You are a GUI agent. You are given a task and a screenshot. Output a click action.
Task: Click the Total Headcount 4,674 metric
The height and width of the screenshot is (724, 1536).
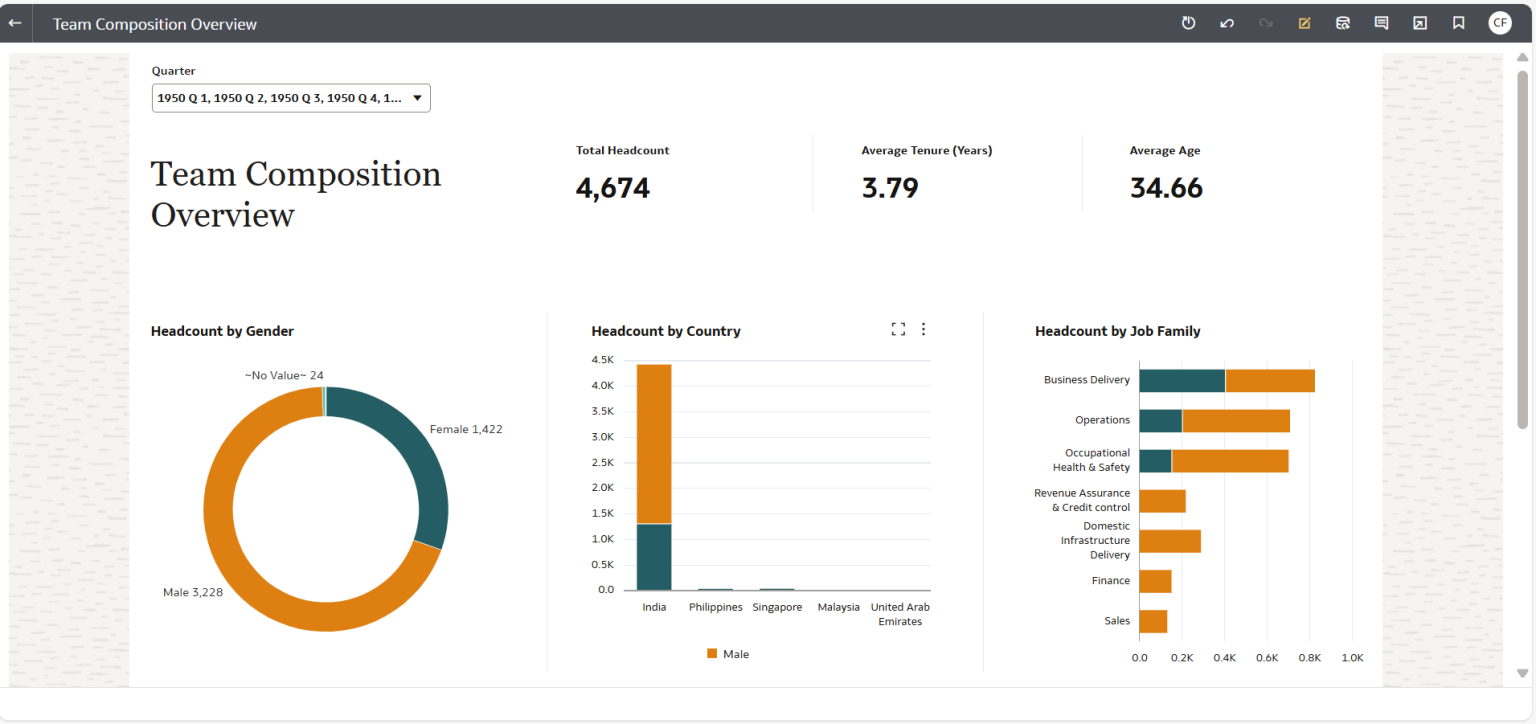click(613, 187)
